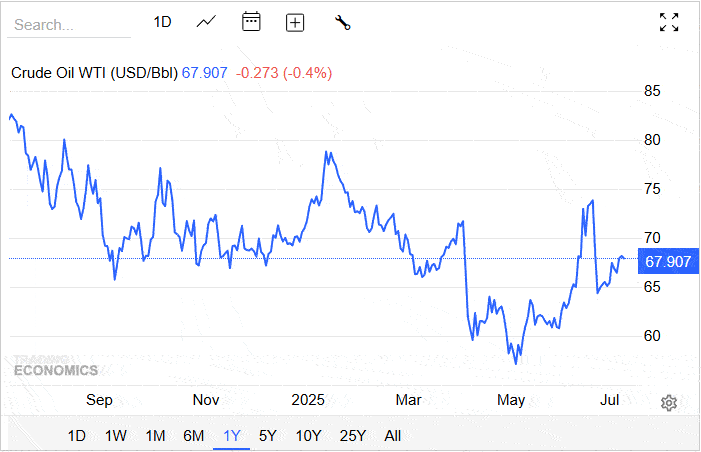
Task: Select the 1W time range
Action: click(x=116, y=435)
